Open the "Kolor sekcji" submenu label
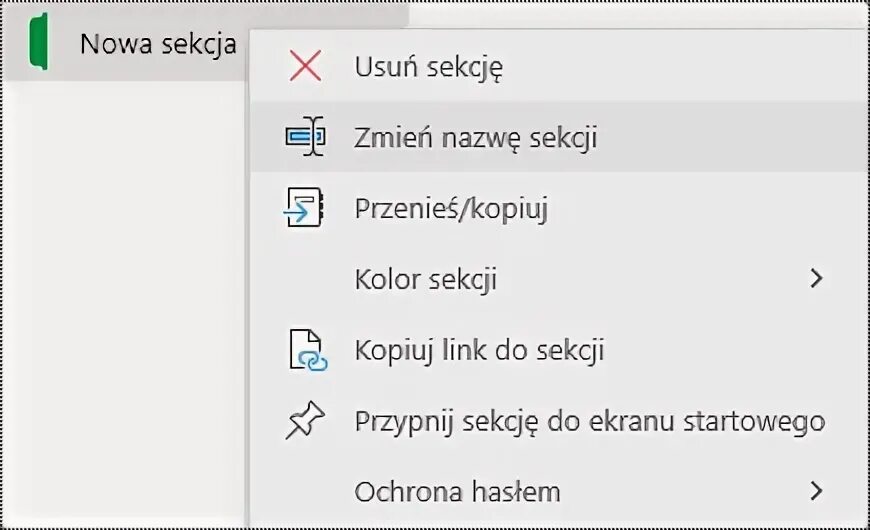 (x=426, y=279)
